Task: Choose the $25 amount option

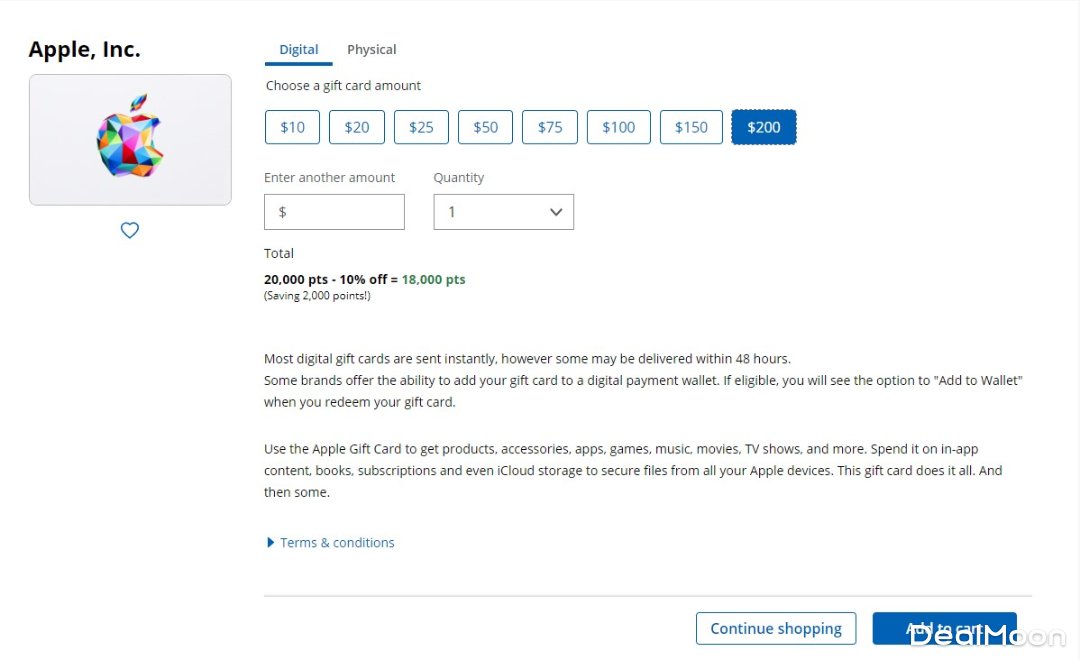Action: [421, 127]
